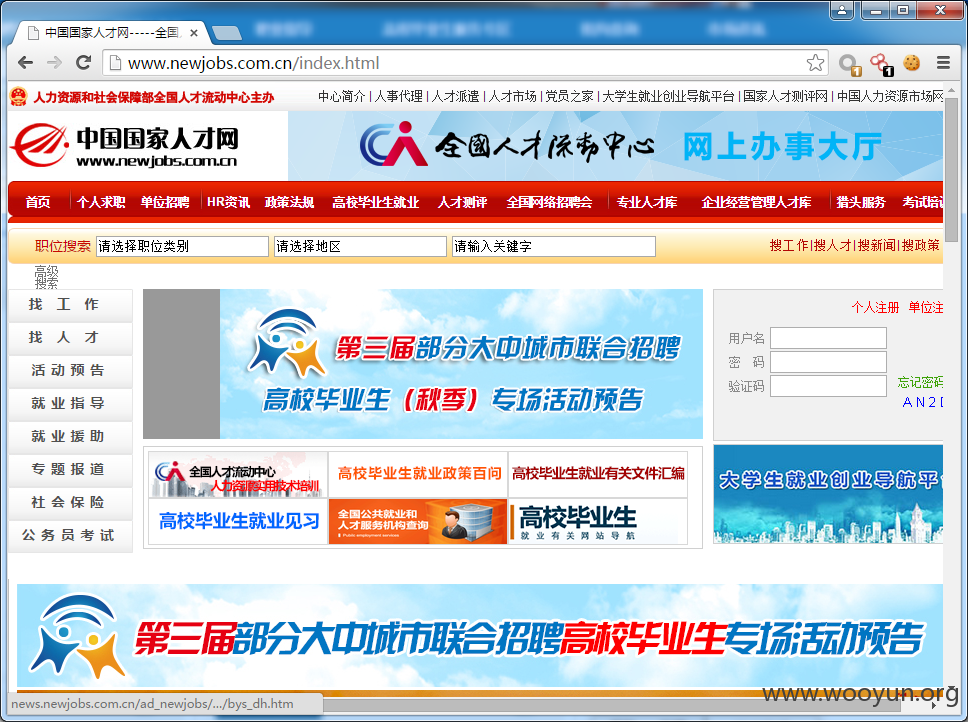Click the 用户名 input field
Screen dimensions: 968x722
click(x=828, y=338)
